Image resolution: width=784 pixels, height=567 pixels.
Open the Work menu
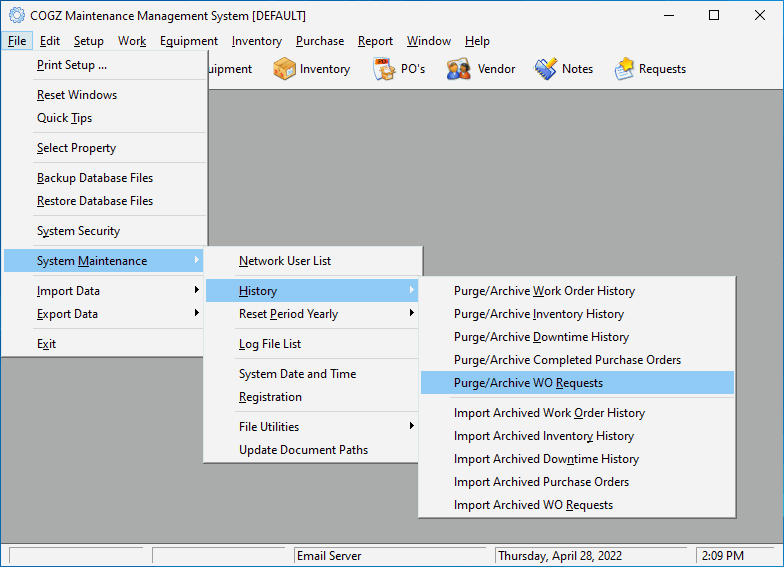tap(132, 41)
